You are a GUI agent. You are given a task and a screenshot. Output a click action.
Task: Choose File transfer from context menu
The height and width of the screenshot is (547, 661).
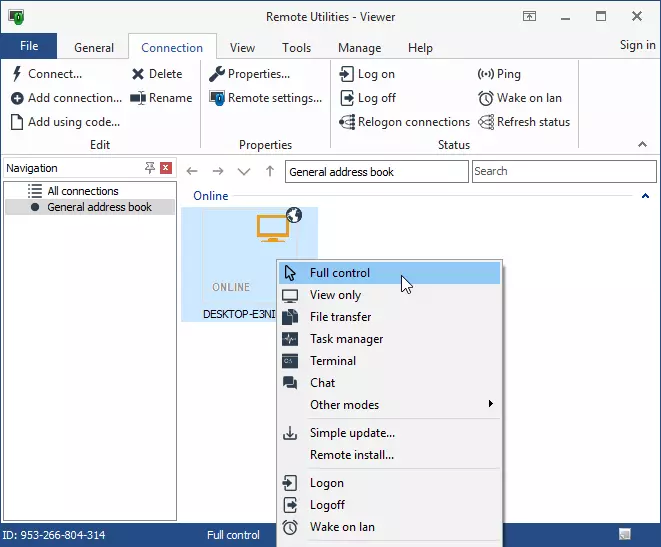tap(340, 317)
